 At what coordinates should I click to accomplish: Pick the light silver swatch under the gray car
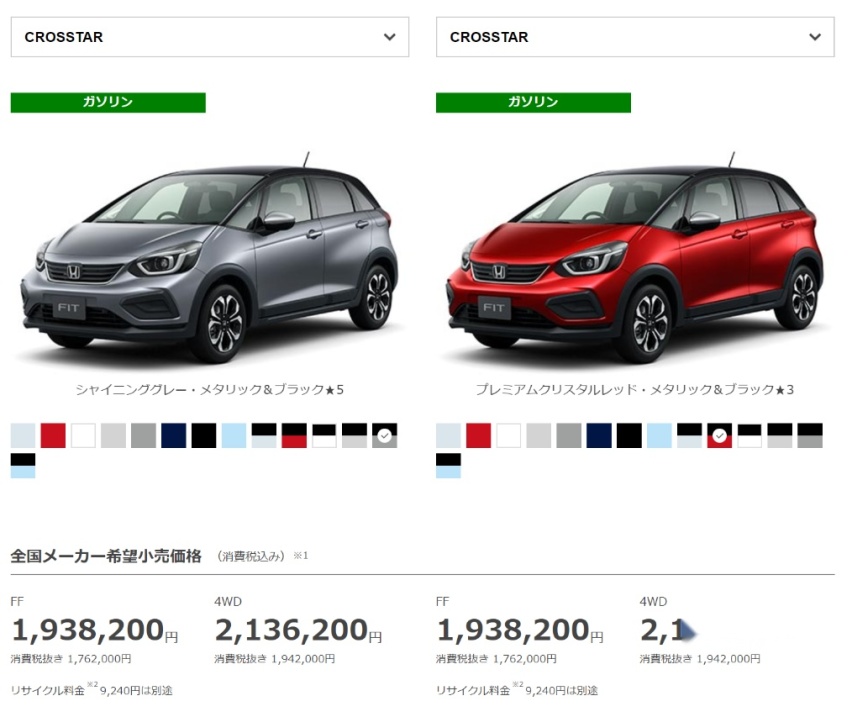pyautogui.click(x=114, y=436)
